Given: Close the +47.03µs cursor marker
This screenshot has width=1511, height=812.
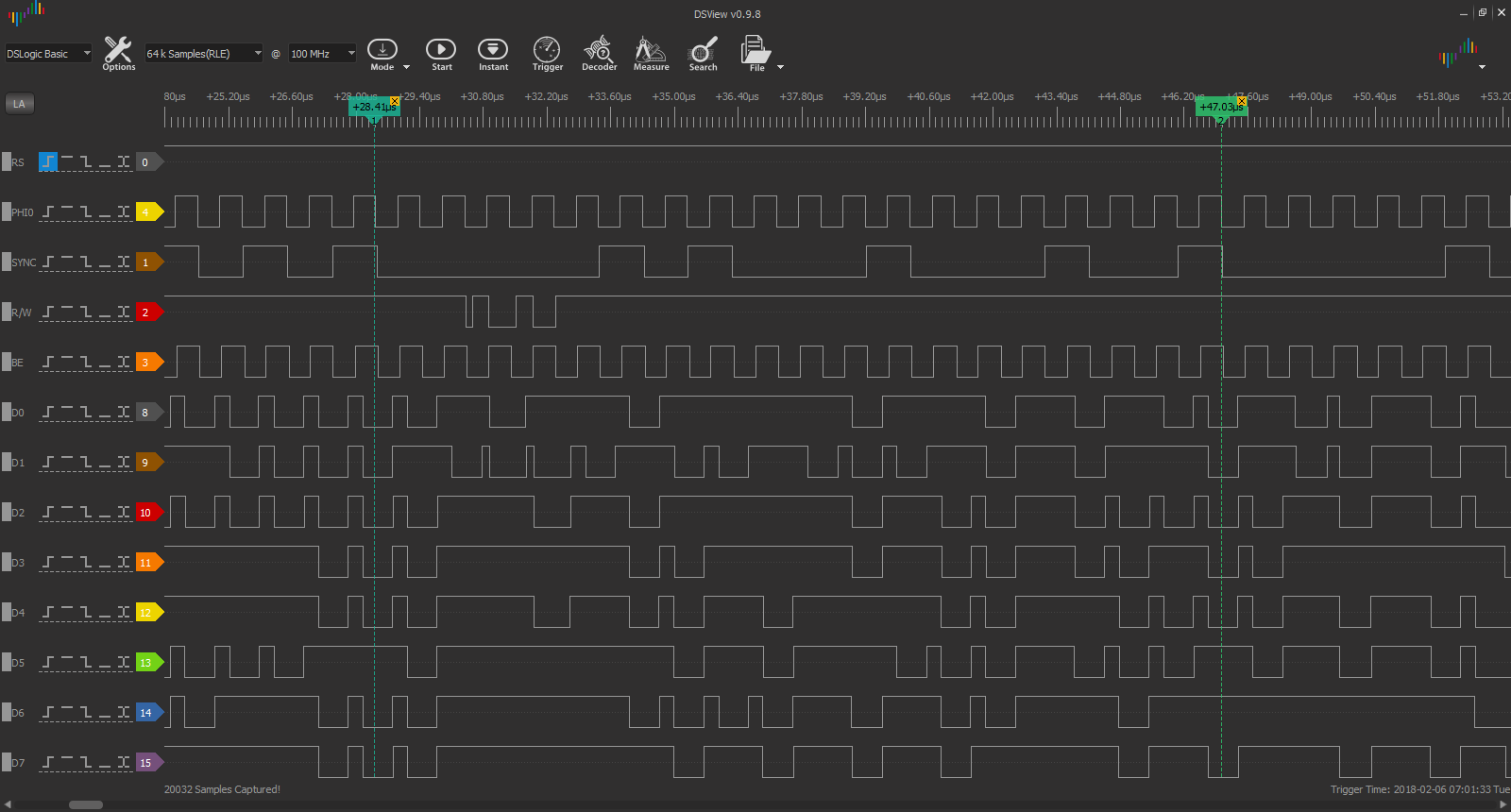Looking at the screenshot, I should [1242, 101].
